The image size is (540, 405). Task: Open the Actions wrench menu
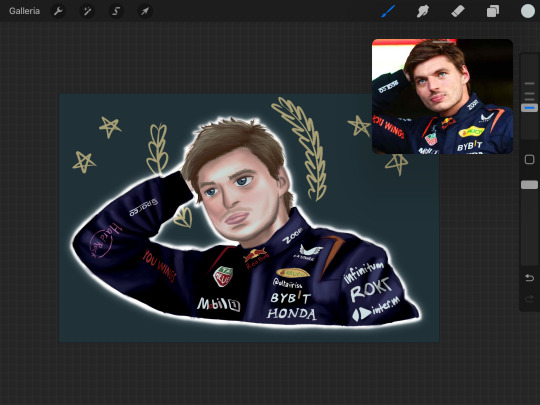click(58, 11)
